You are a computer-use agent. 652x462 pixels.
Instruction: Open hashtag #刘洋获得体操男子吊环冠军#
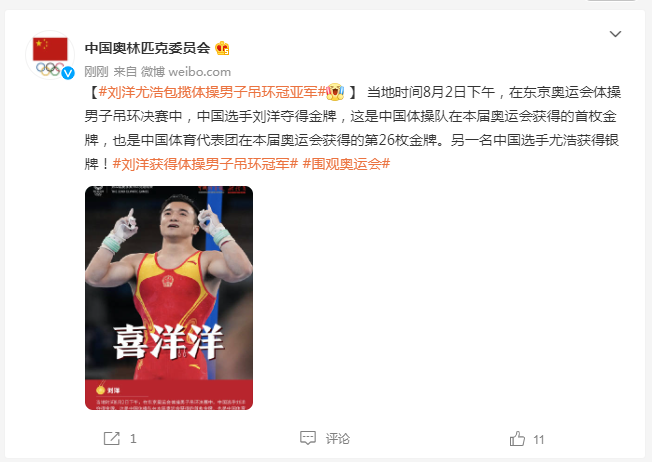[205, 164]
